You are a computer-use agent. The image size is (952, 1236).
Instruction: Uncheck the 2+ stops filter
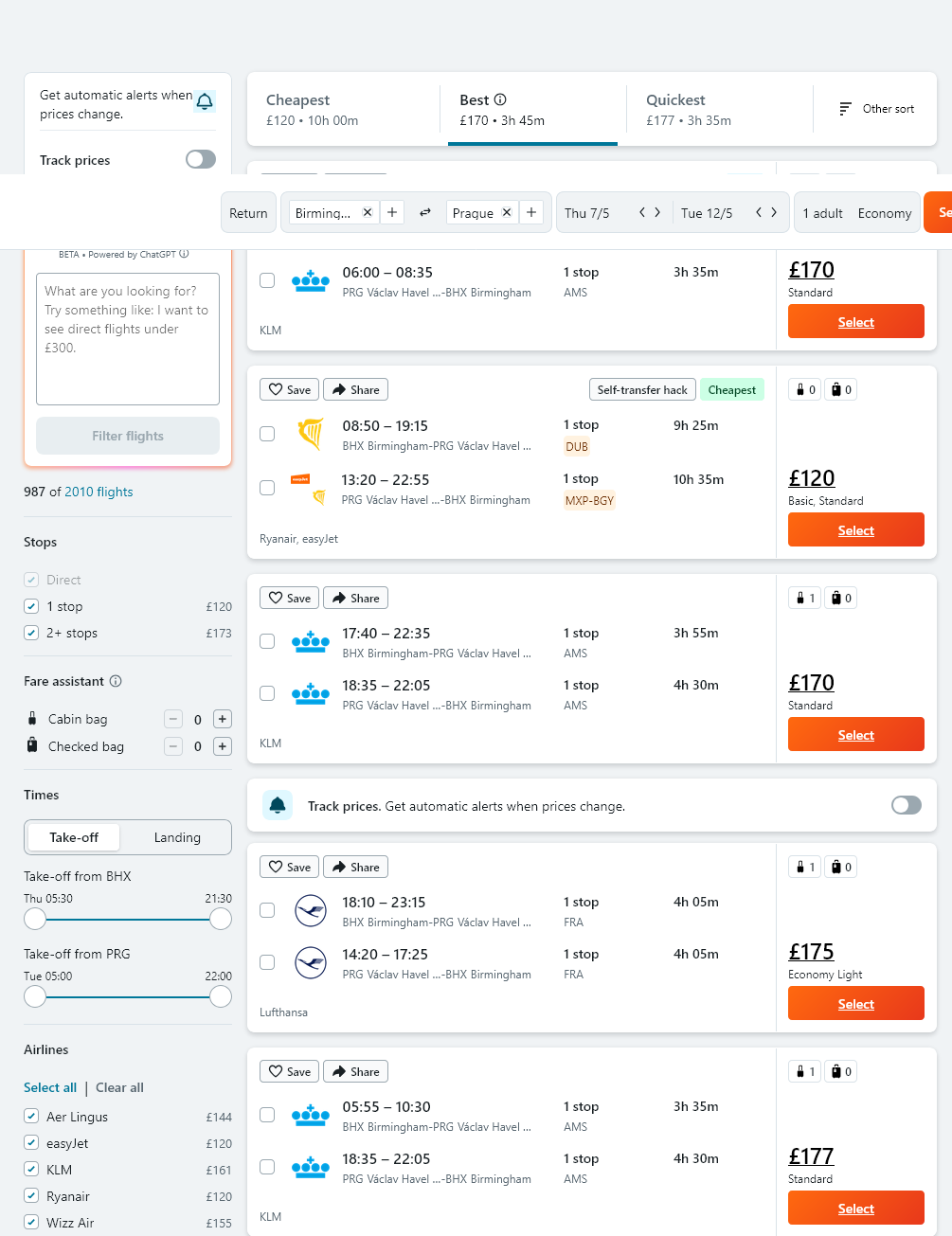tap(31, 633)
